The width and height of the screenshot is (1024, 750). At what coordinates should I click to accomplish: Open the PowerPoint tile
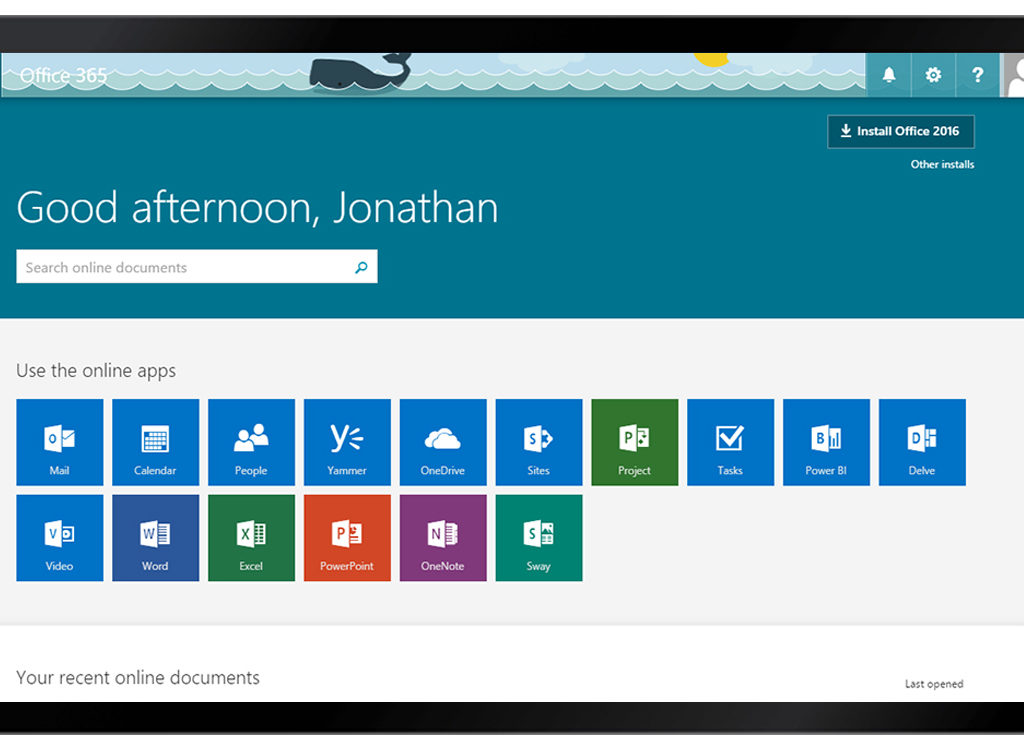coord(347,538)
